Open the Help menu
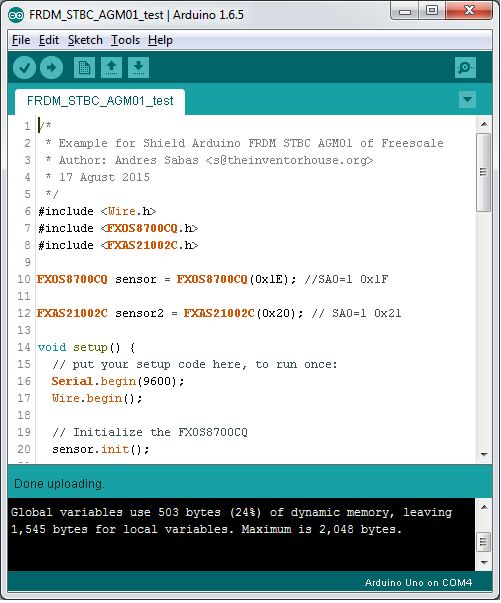 point(160,40)
